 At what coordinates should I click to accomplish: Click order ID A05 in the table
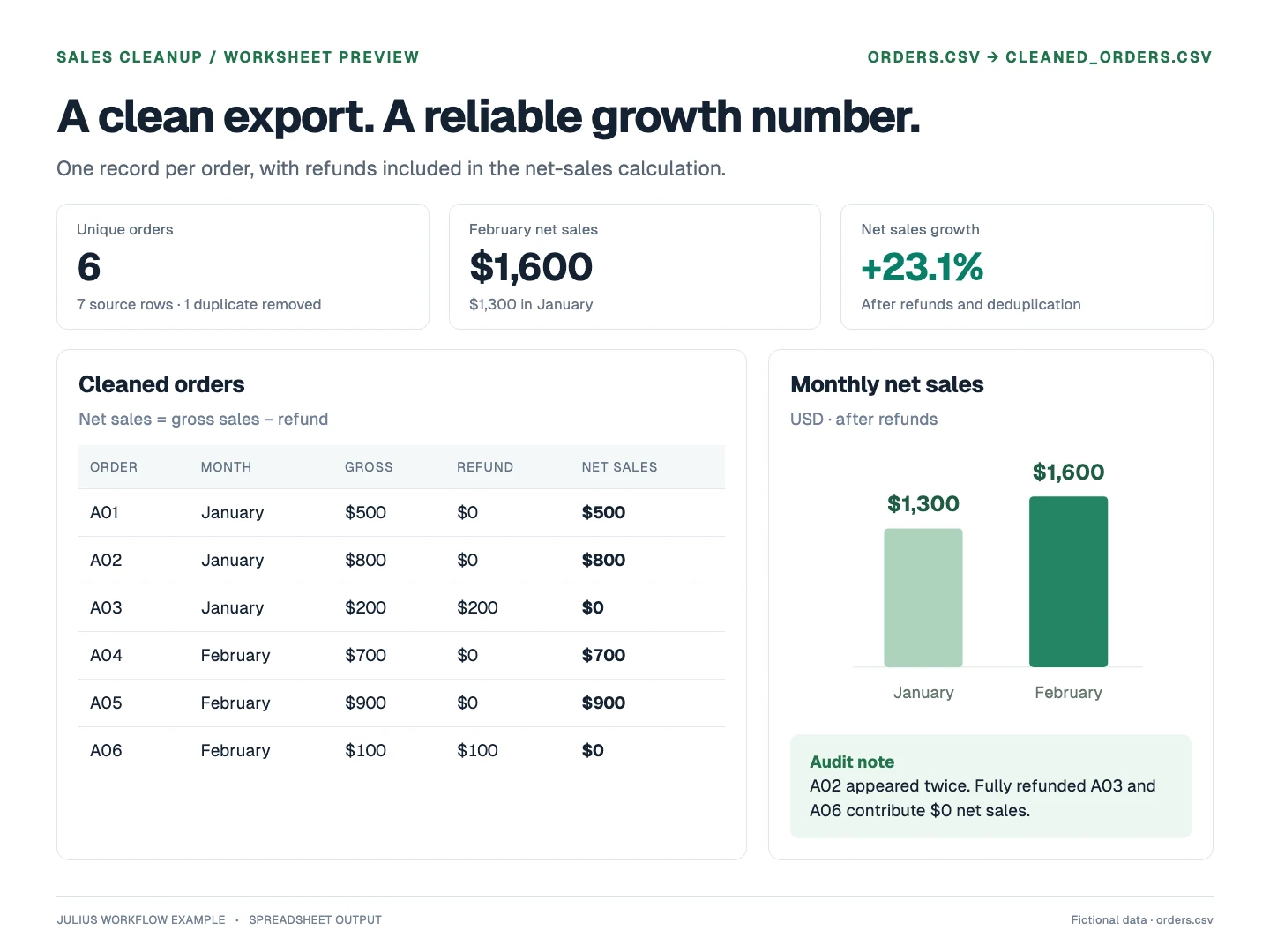(x=106, y=703)
